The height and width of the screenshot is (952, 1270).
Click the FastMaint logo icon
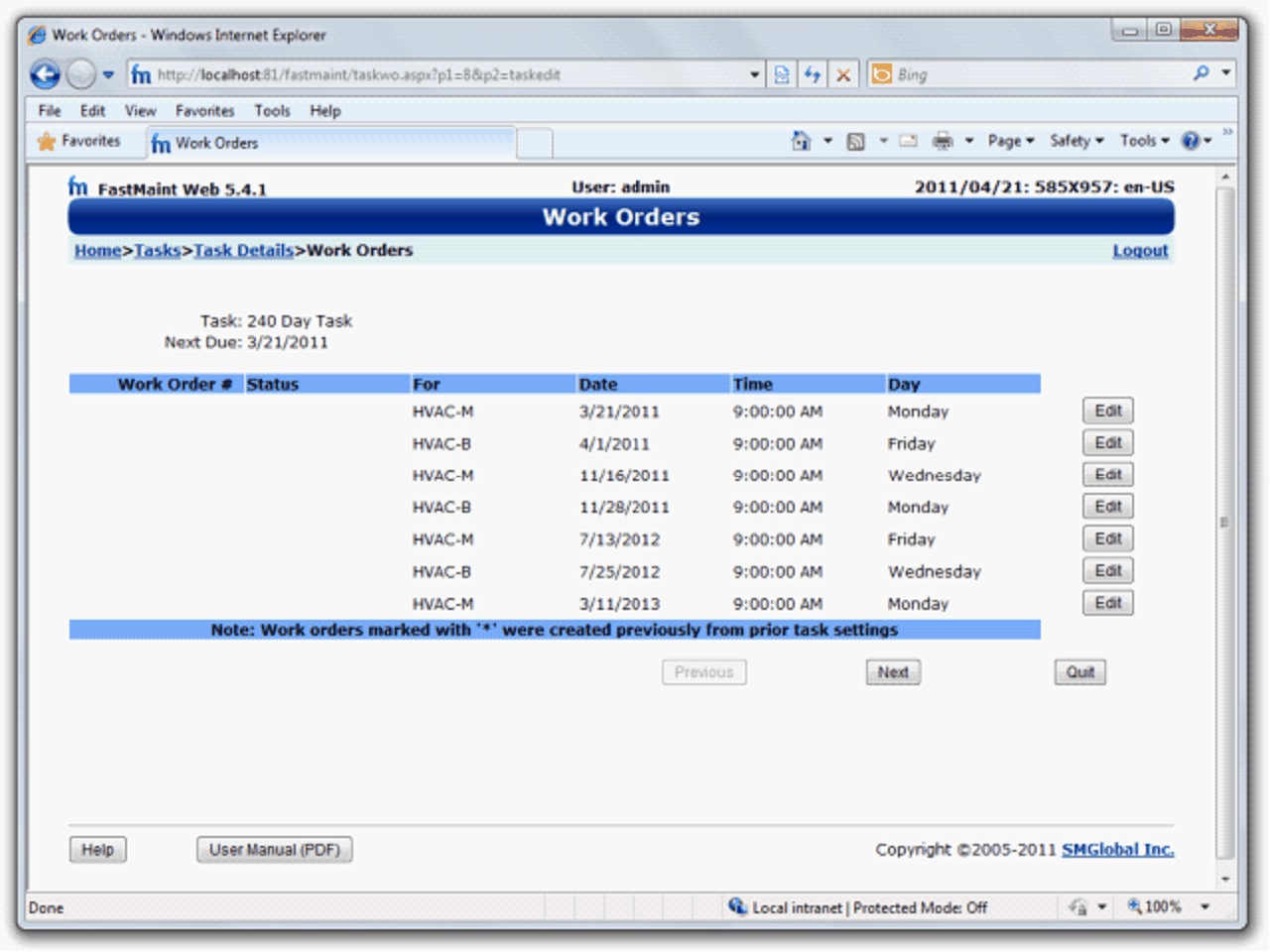pyautogui.click(x=78, y=185)
